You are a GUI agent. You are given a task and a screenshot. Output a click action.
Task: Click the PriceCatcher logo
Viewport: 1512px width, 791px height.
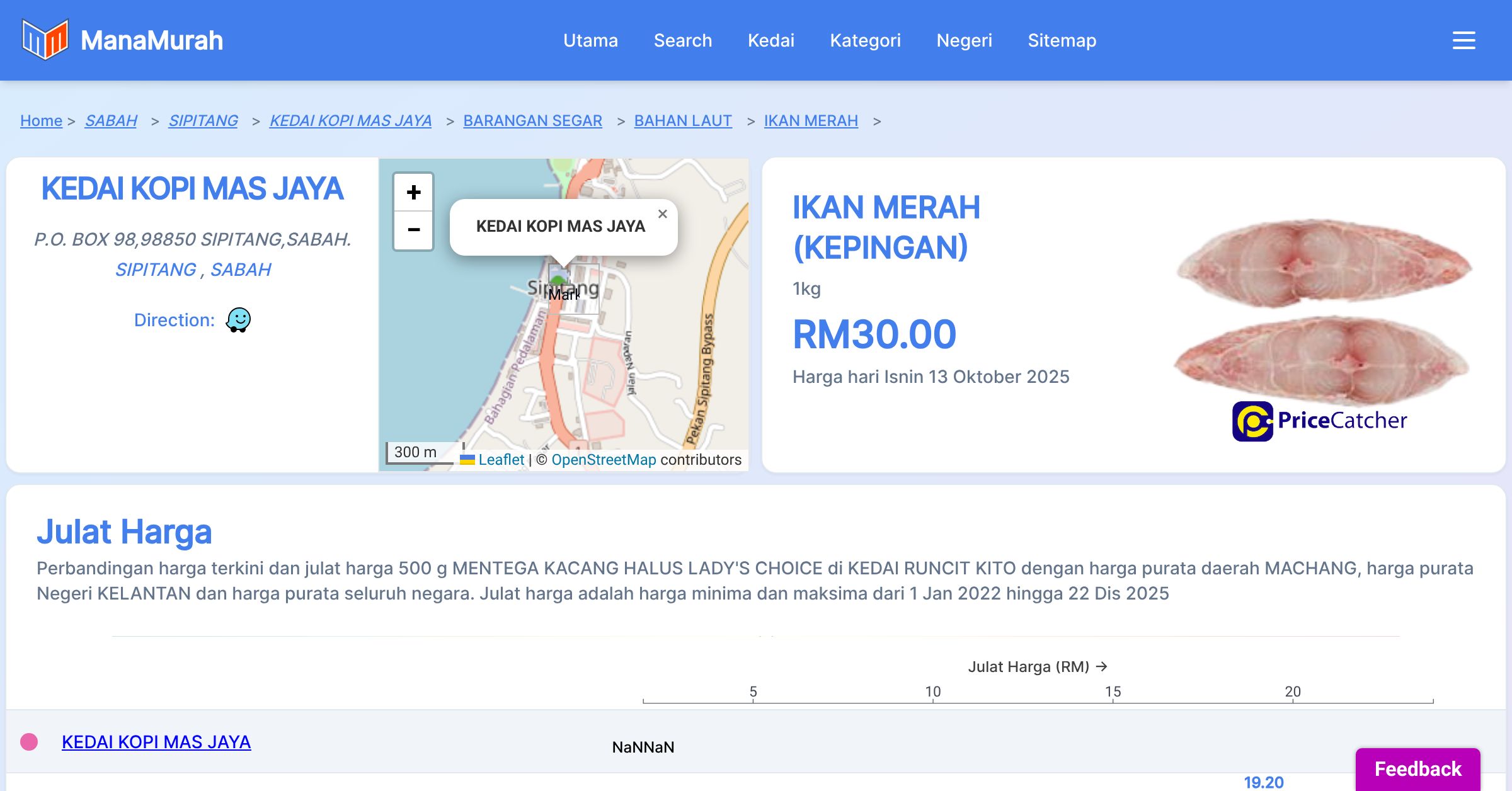tap(1319, 421)
